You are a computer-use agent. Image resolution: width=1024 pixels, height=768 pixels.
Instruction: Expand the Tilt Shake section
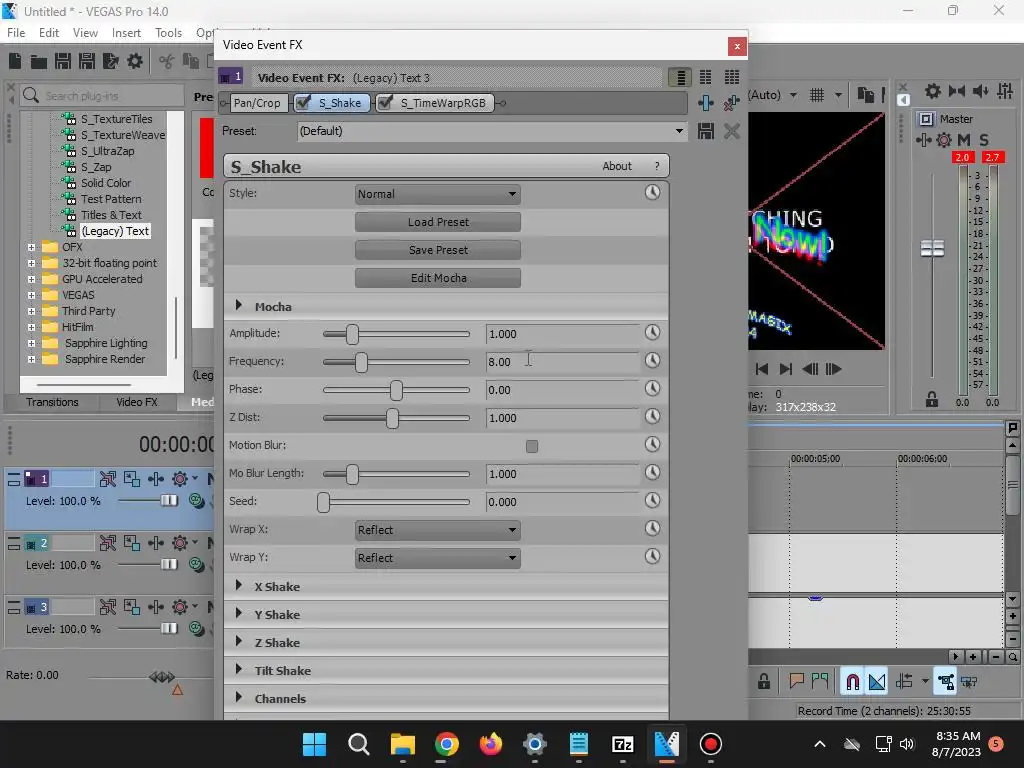(x=238, y=669)
